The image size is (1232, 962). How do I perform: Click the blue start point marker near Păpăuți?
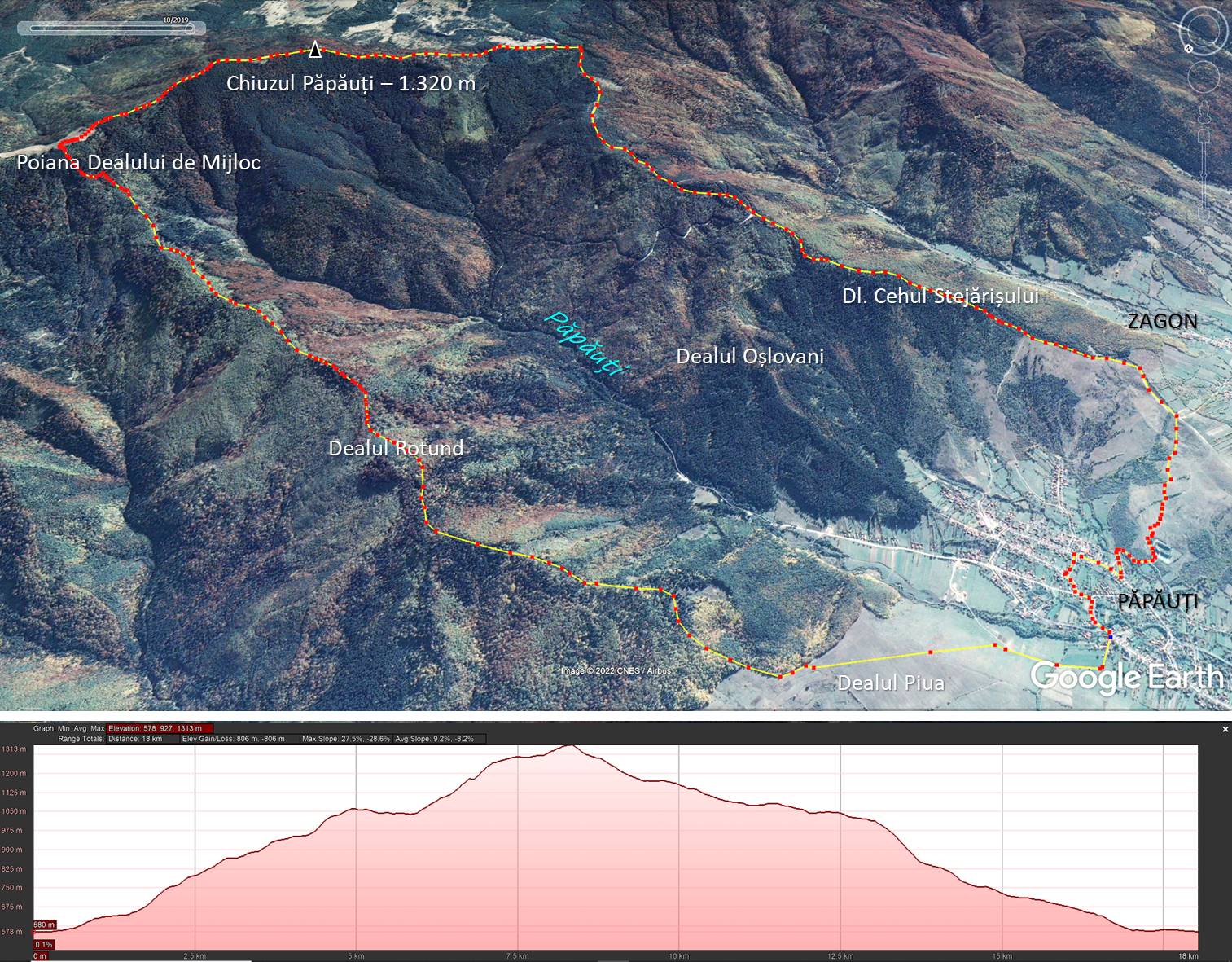(x=1110, y=636)
